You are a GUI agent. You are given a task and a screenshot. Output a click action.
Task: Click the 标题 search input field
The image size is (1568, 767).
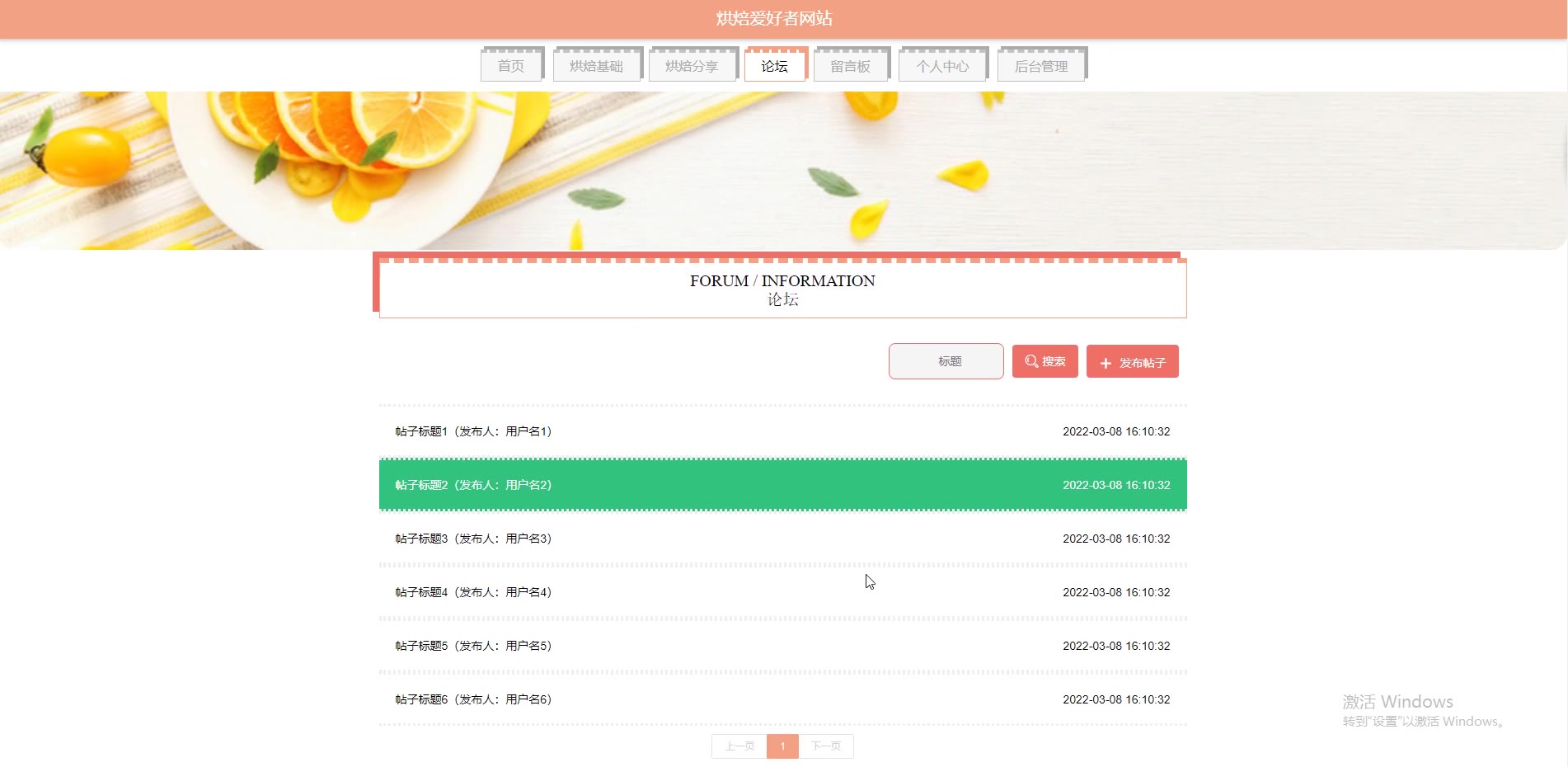[x=946, y=361]
